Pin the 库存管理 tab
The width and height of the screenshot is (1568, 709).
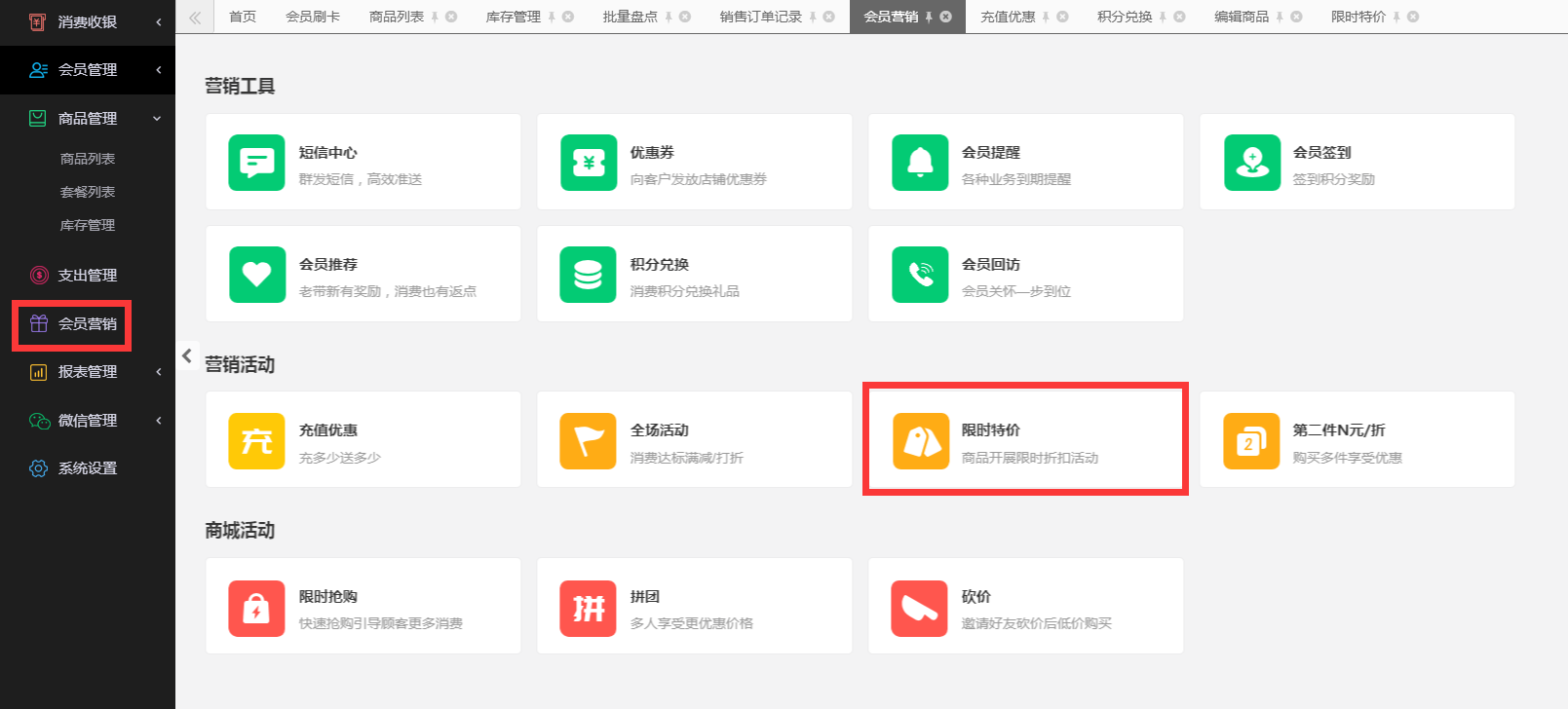[x=552, y=17]
